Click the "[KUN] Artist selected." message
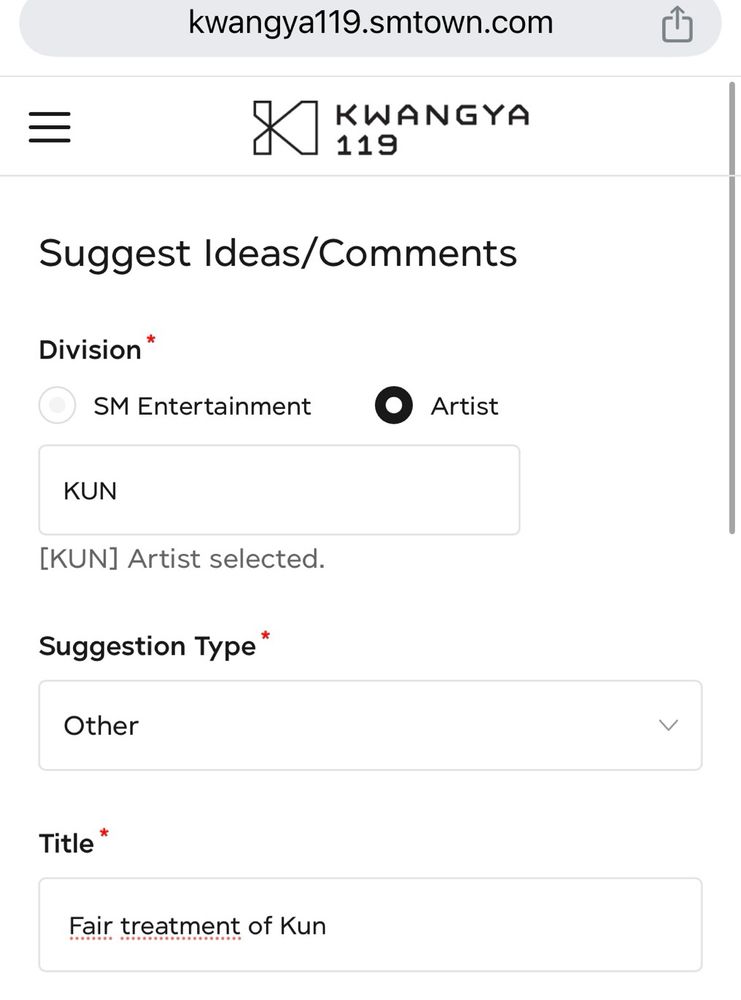This screenshot has width=741, height=1000. 182,558
